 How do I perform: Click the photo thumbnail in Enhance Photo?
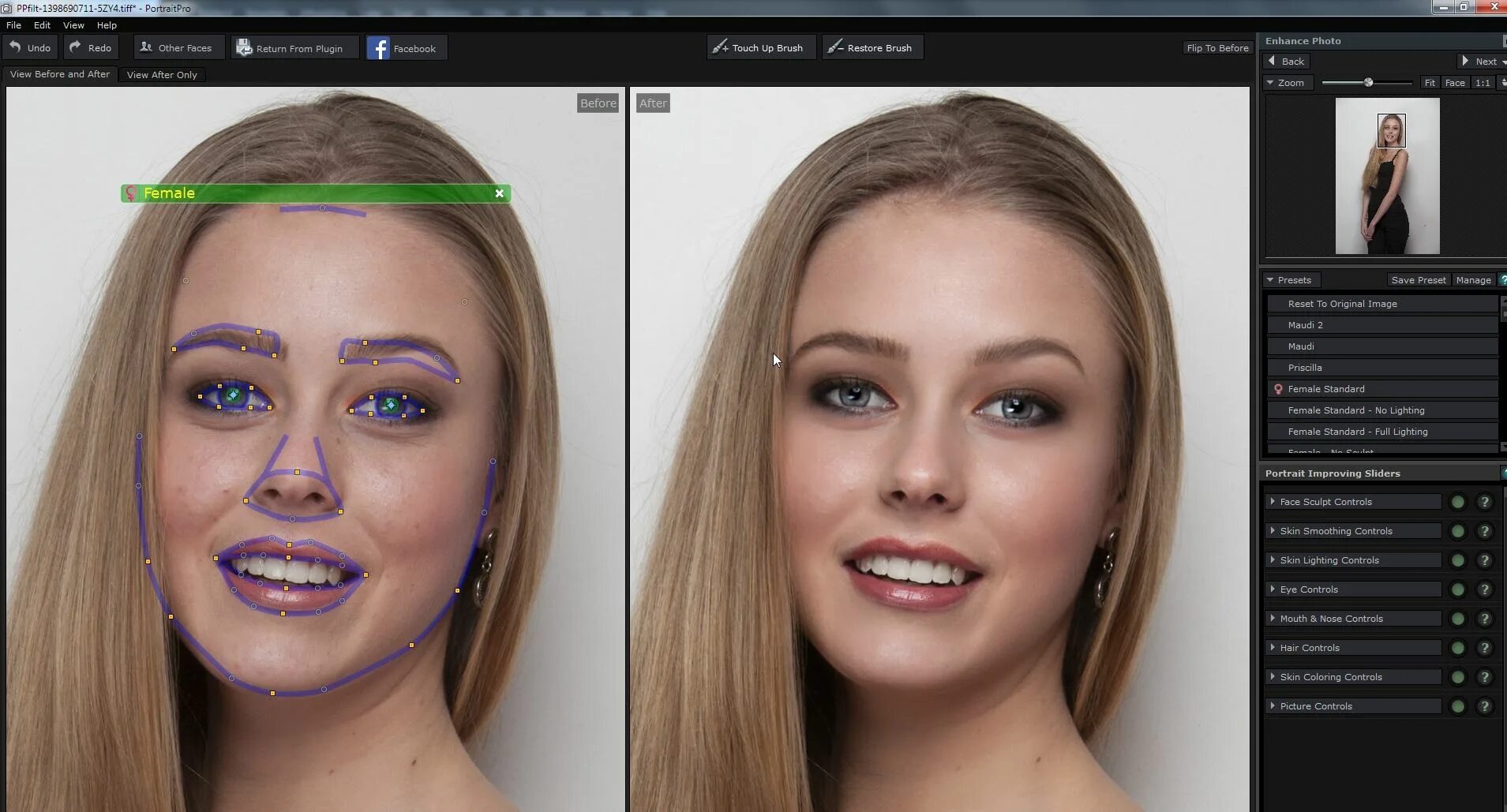1387,176
